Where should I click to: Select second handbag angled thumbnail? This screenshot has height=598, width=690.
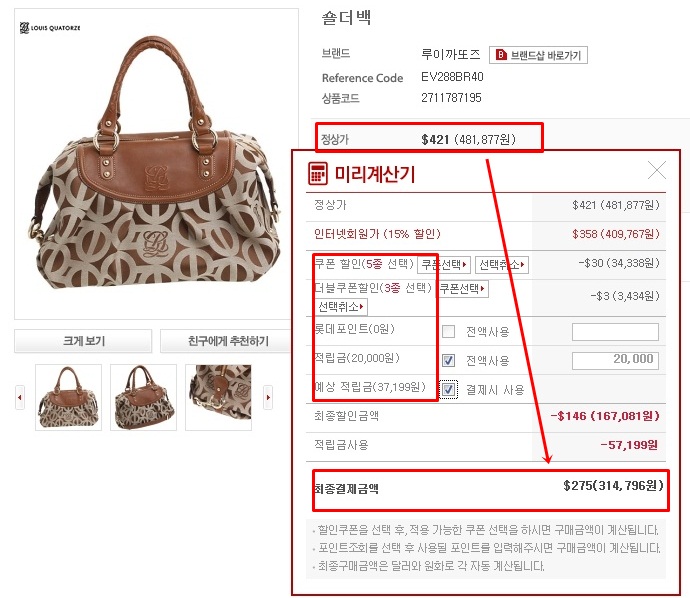click(x=143, y=397)
